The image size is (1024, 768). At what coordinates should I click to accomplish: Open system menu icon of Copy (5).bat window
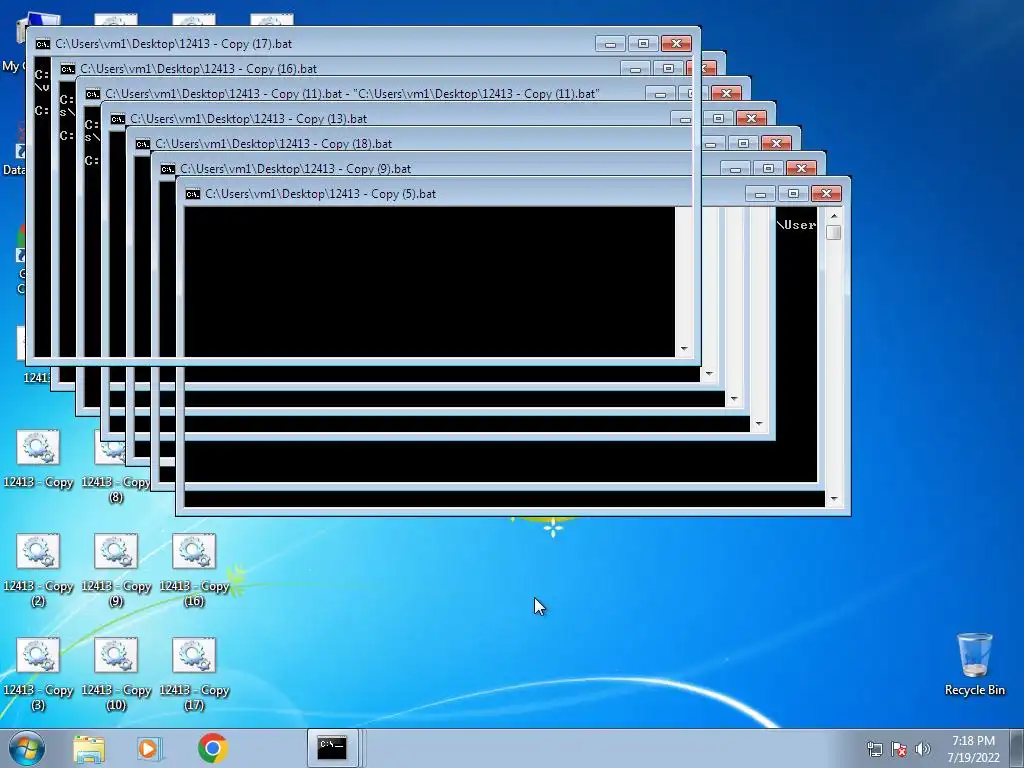click(x=193, y=194)
